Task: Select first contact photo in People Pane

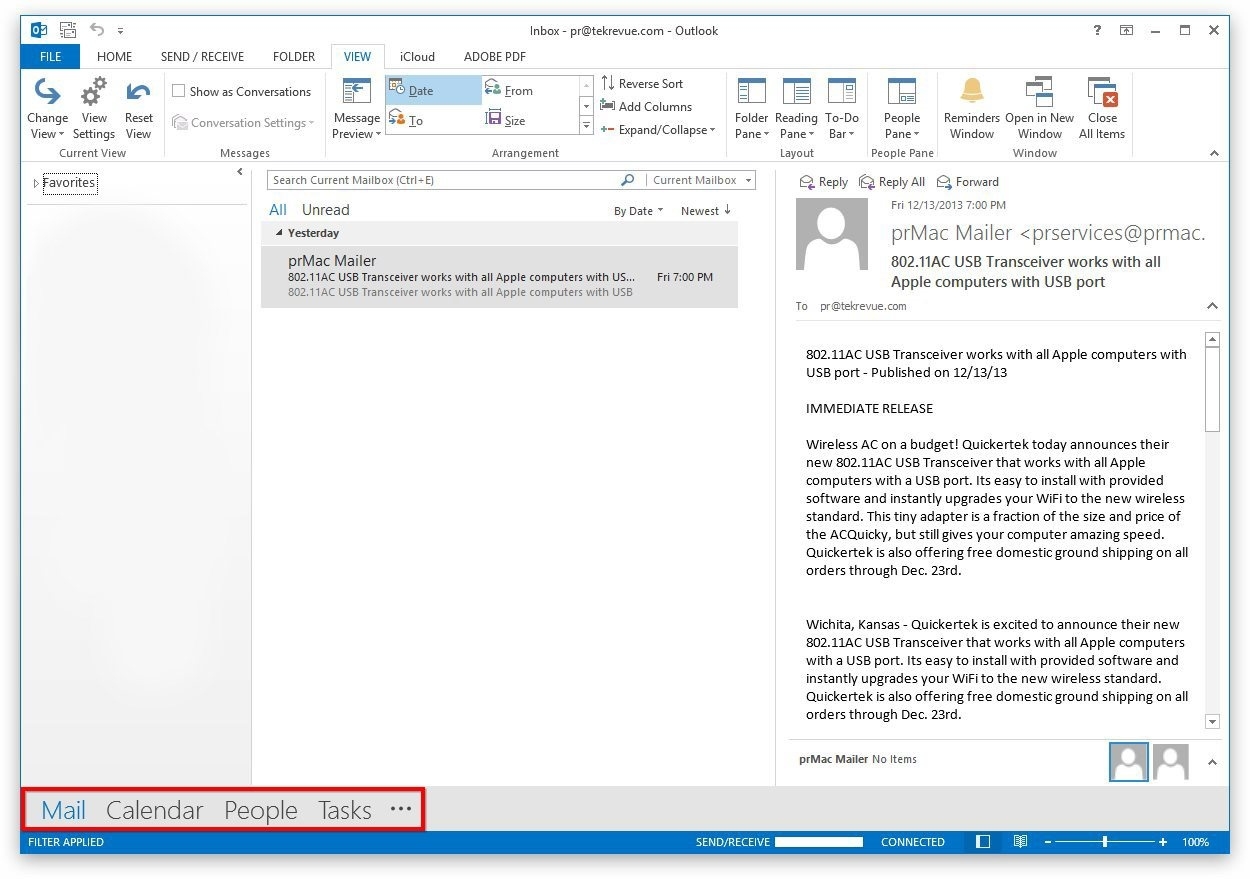Action: pyautogui.click(x=1129, y=762)
